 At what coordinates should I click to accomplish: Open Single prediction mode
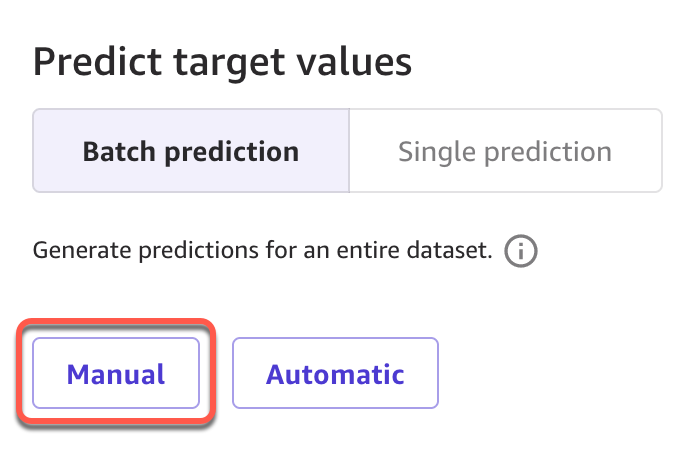(504, 151)
